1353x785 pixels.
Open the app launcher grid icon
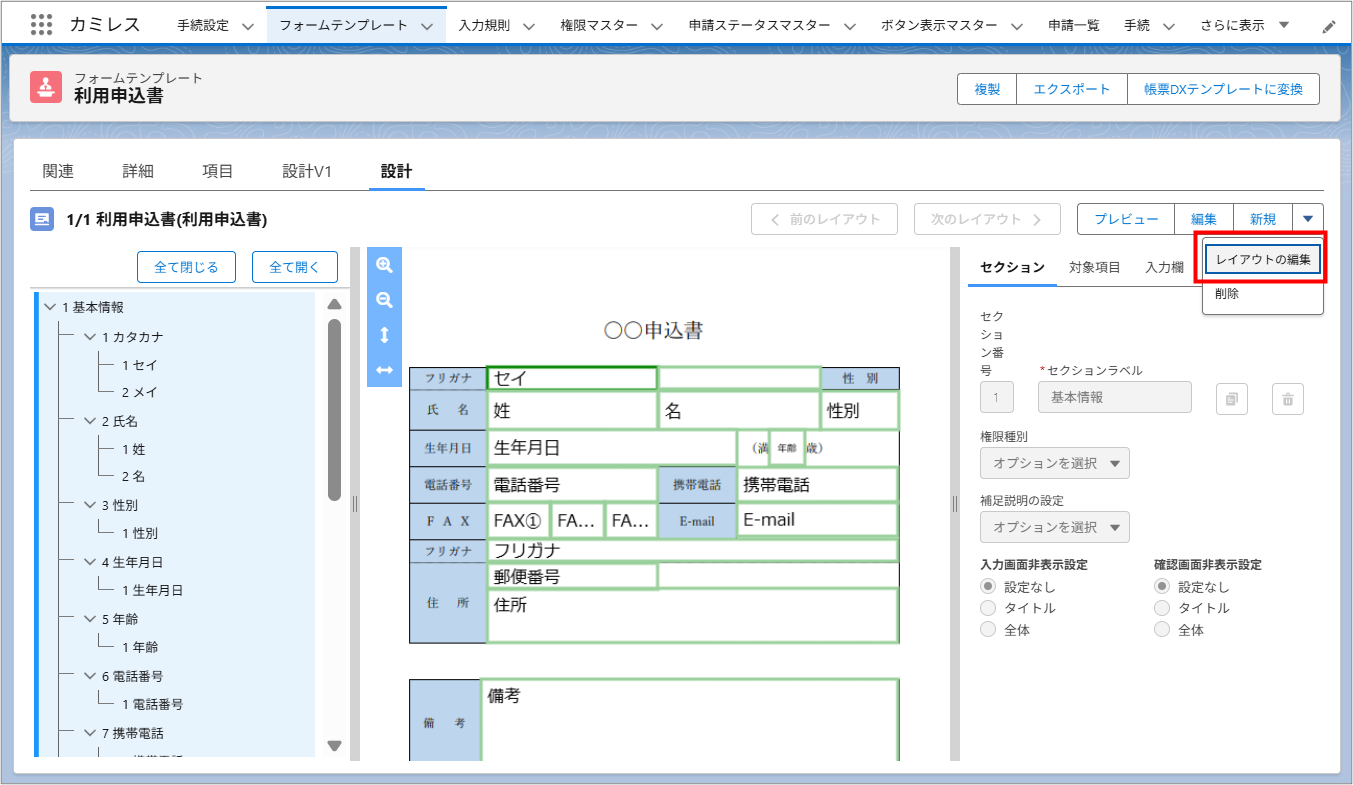point(42,25)
